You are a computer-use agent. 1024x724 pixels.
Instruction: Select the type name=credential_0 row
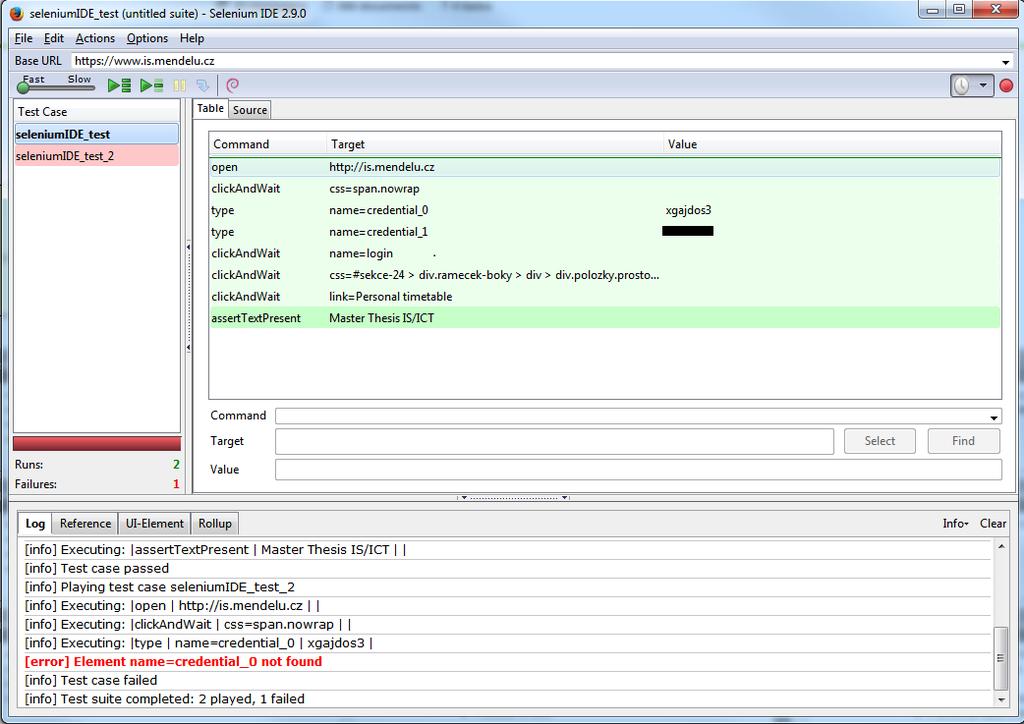tap(605, 210)
